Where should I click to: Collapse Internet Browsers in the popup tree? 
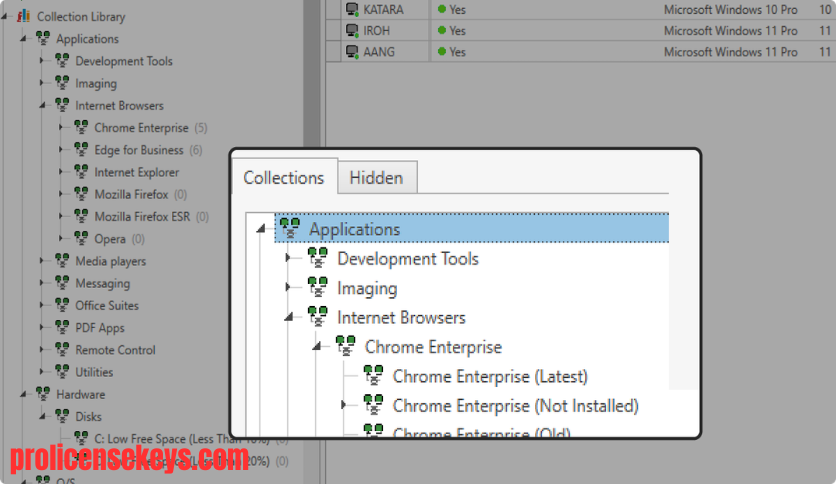click(x=289, y=317)
